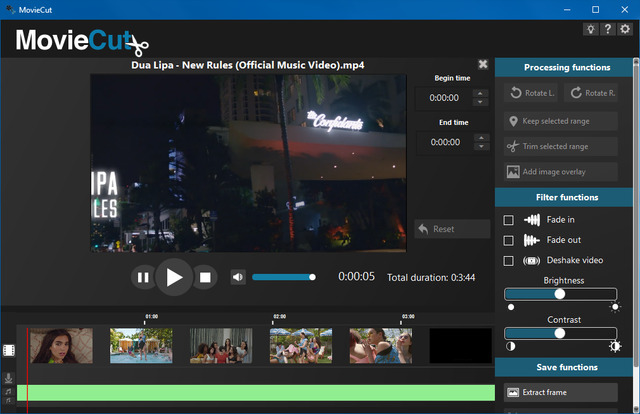The height and width of the screenshot is (414, 640).
Task: Pause the video playback
Action: pos(143,277)
